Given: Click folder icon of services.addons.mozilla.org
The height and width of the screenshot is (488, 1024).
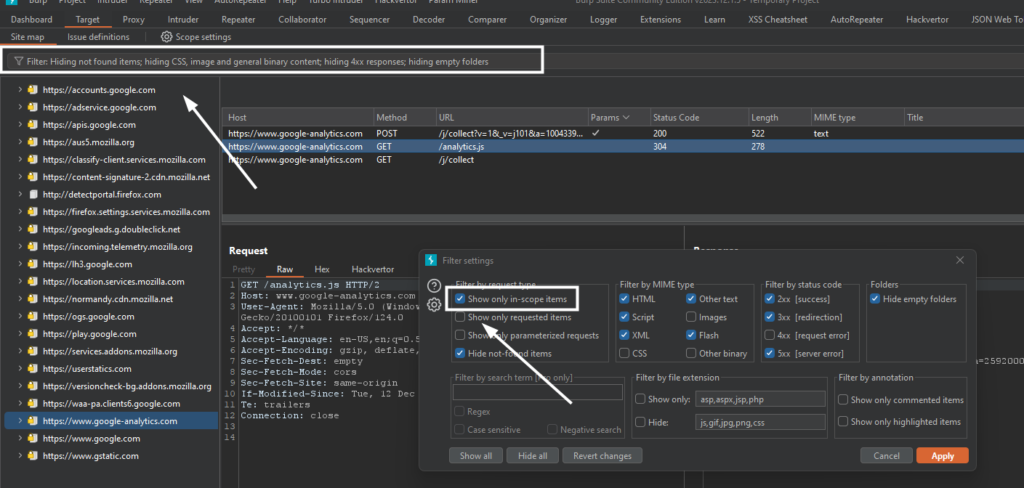Looking at the screenshot, I should click(x=32, y=351).
